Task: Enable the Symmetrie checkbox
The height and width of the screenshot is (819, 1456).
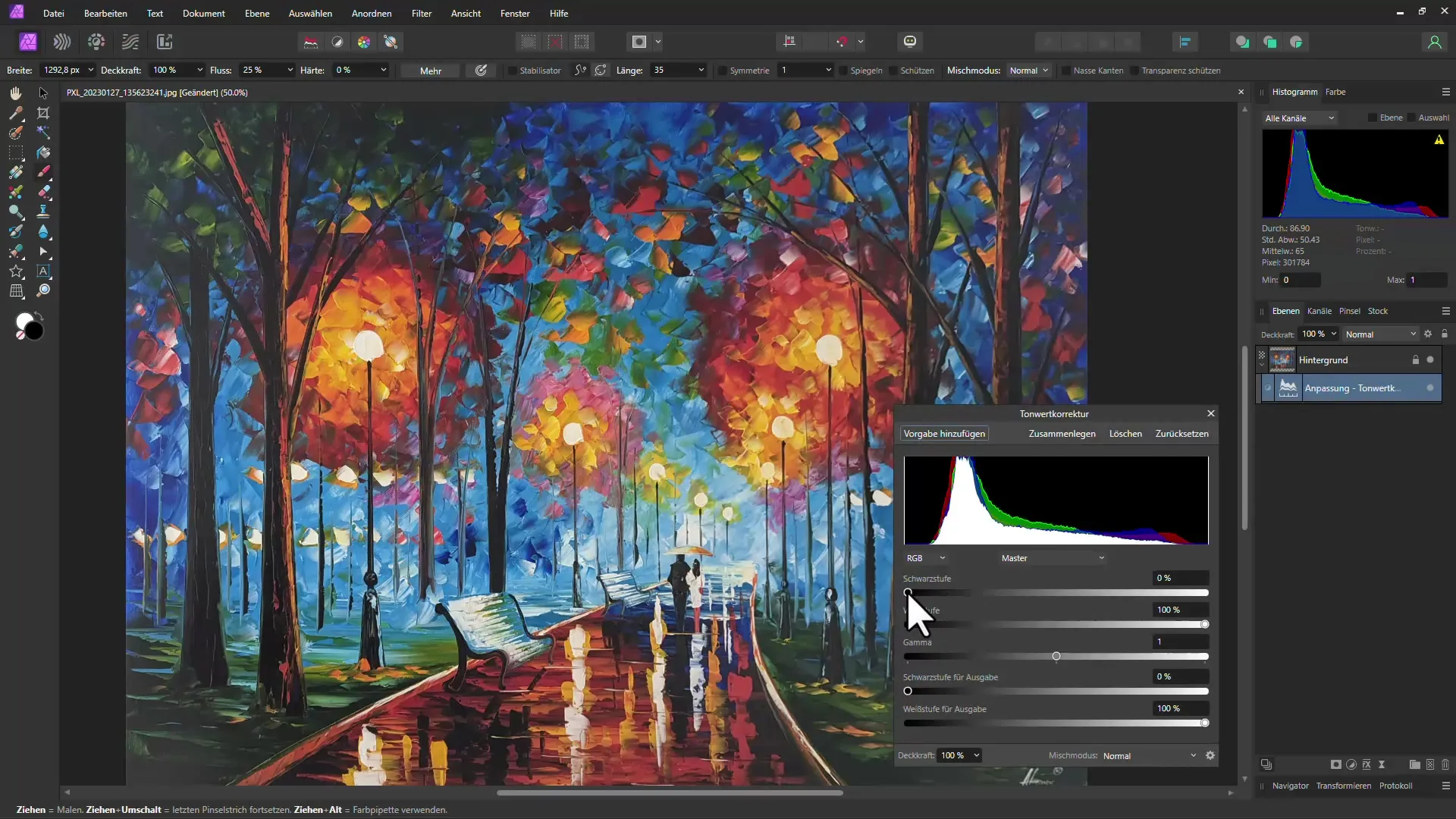Action: [723, 71]
